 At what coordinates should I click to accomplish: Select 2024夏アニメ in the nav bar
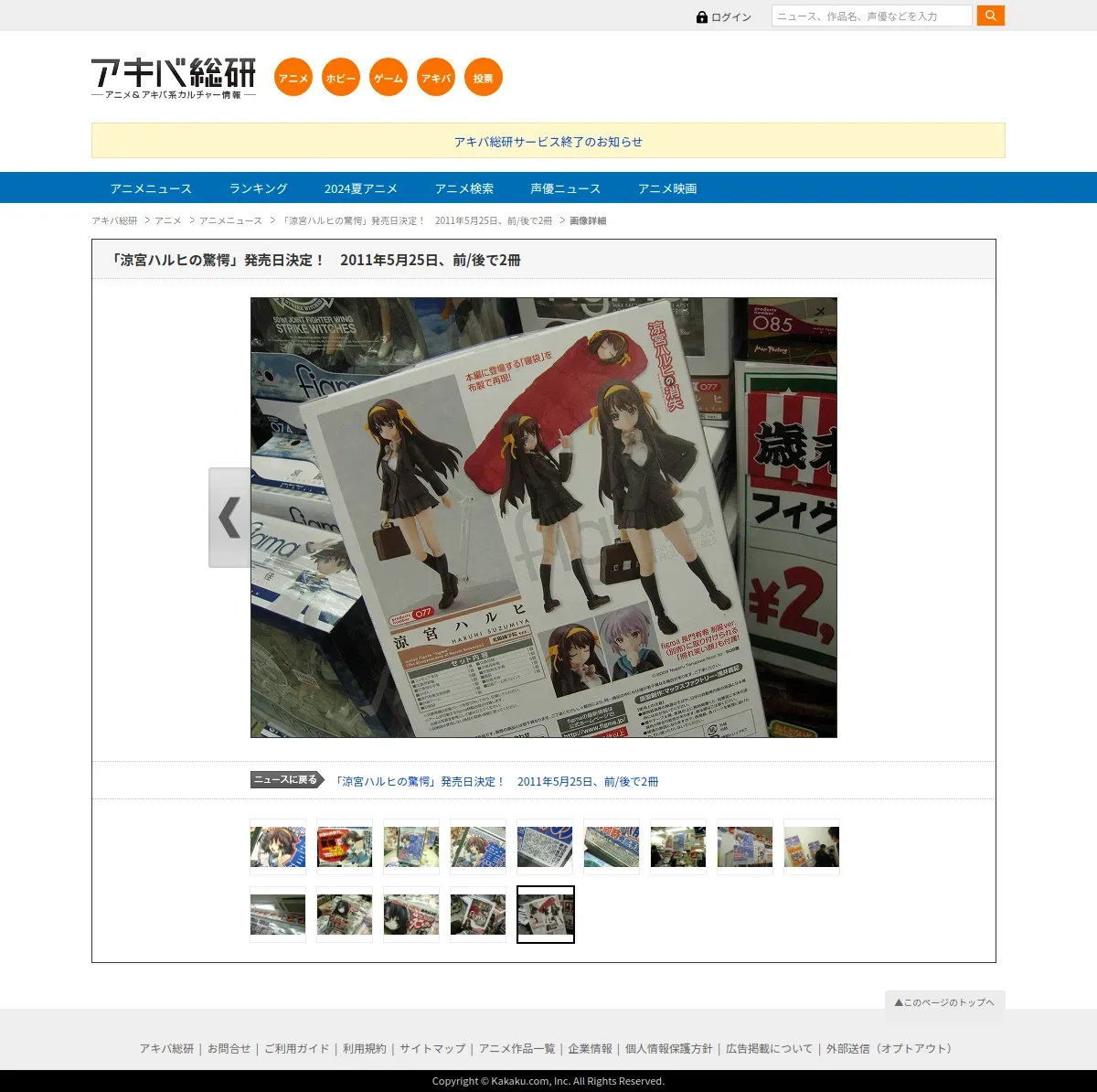361,188
